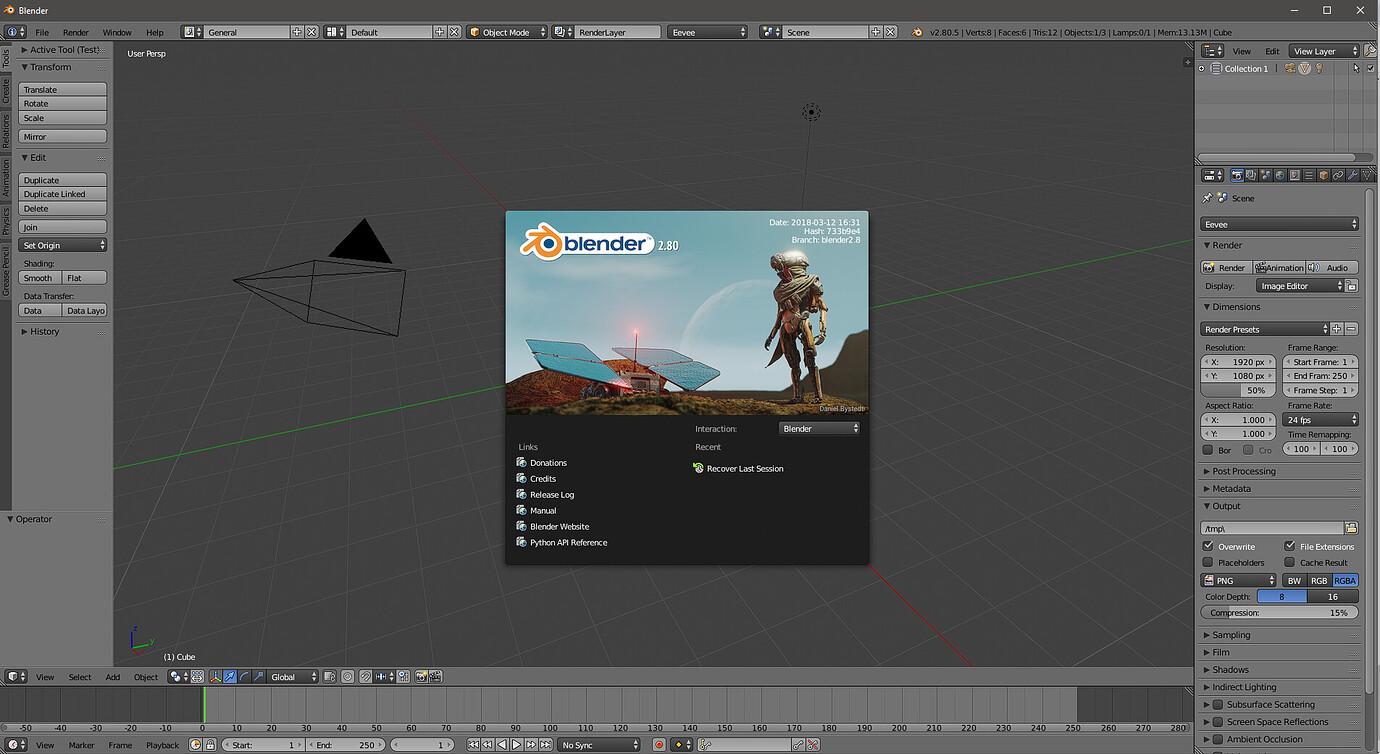This screenshot has height=754, width=1380.
Task: Select the mesh triangle icon in Collection 1
Action: (x=1305, y=68)
